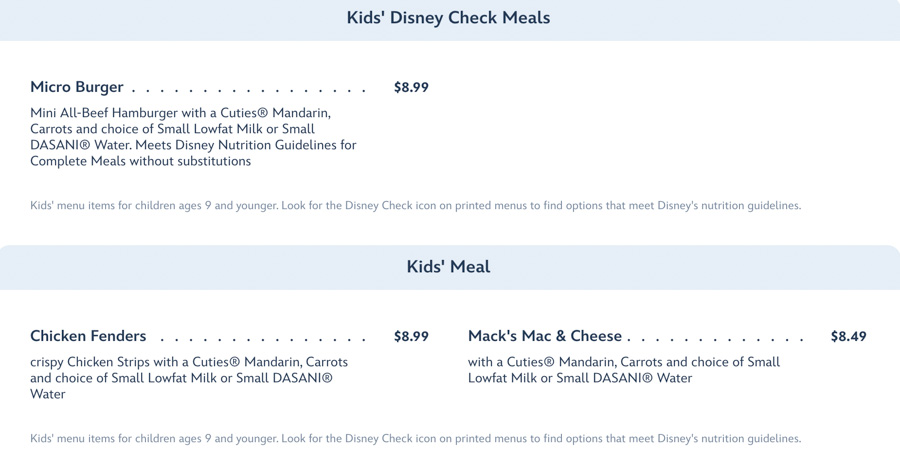Click the dotted leader after Mack's Mac & Cheese
Screen dimensions: 900x468
point(718,338)
